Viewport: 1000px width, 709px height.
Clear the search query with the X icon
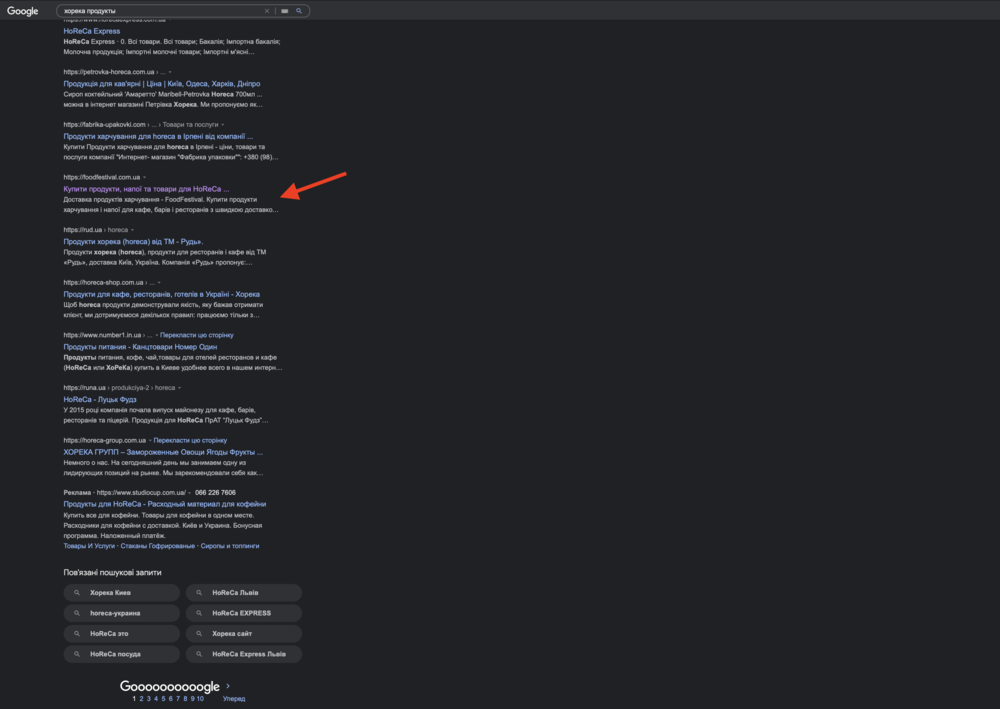coord(267,11)
